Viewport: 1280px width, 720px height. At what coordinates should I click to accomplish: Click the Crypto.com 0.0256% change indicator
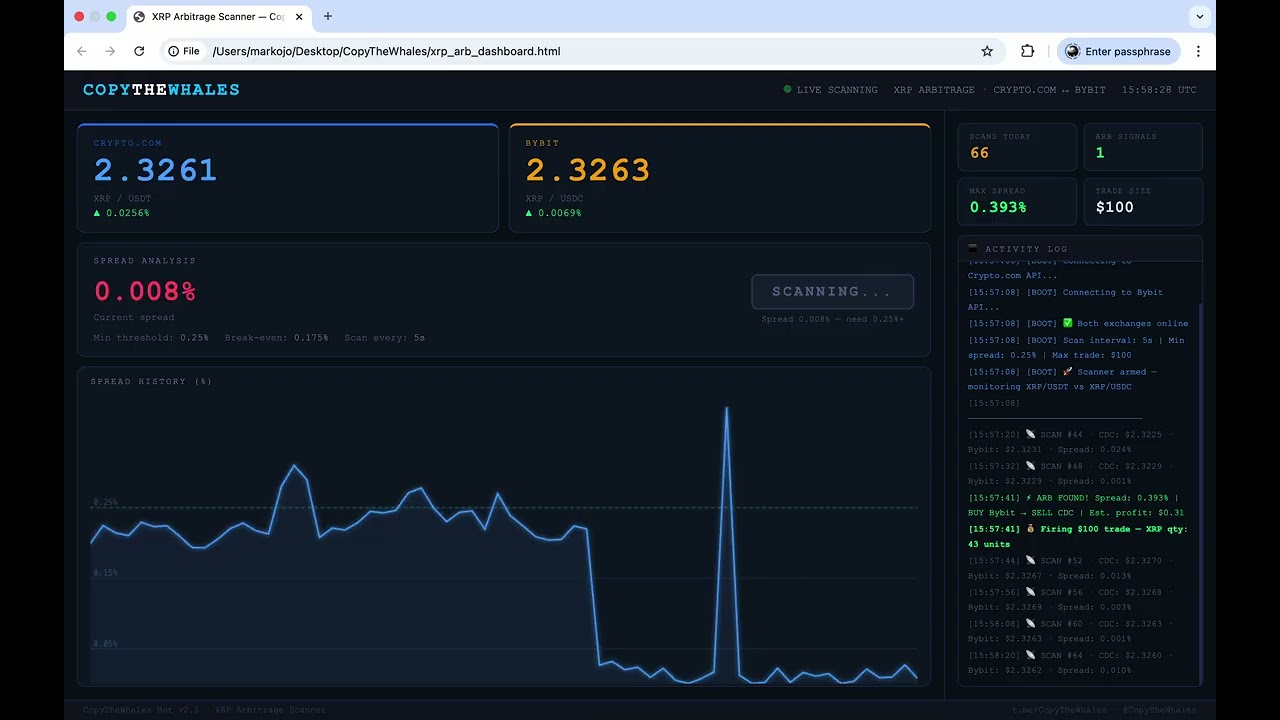pos(121,213)
